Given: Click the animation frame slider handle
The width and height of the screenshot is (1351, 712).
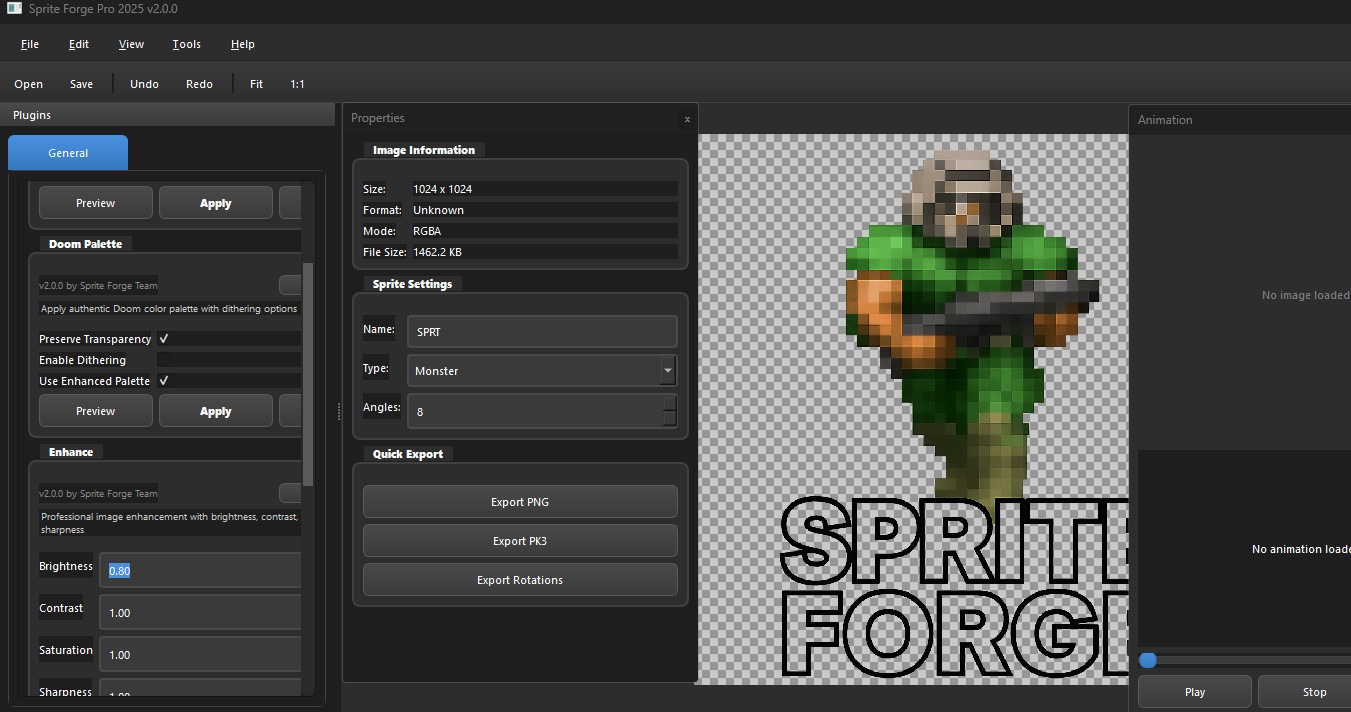Looking at the screenshot, I should point(1148,660).
